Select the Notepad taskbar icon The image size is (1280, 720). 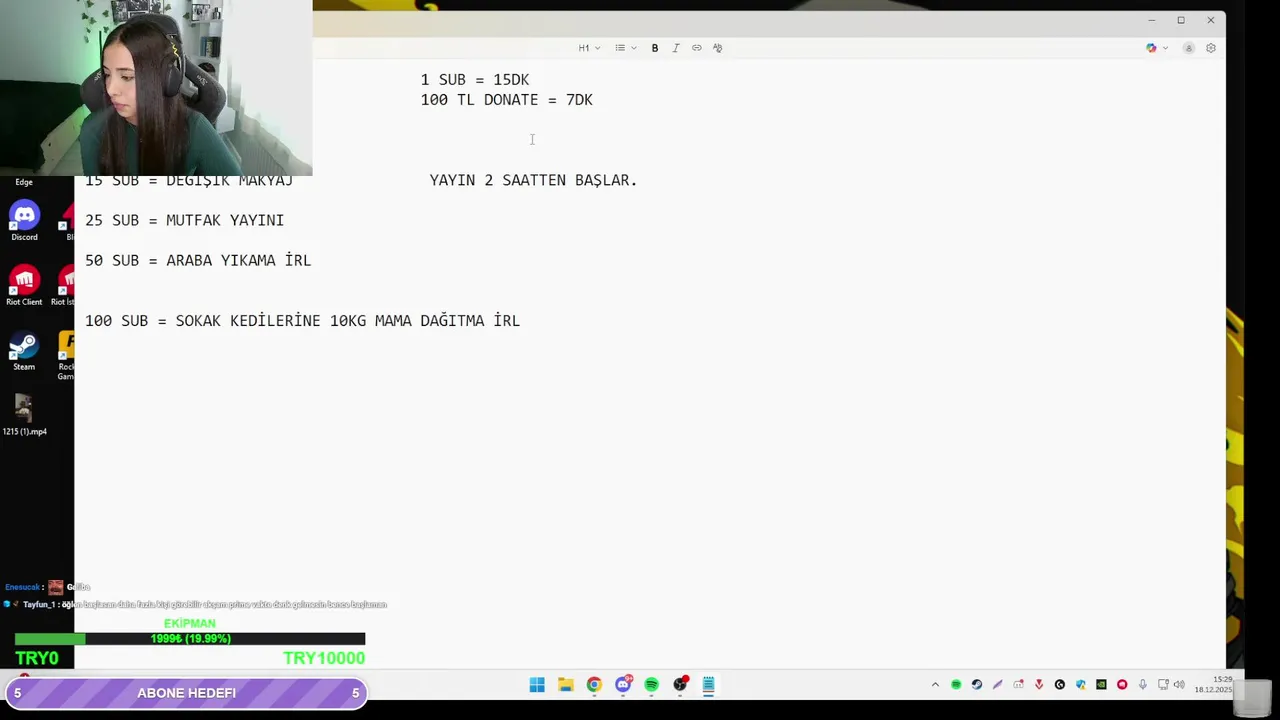coord(708,685)
